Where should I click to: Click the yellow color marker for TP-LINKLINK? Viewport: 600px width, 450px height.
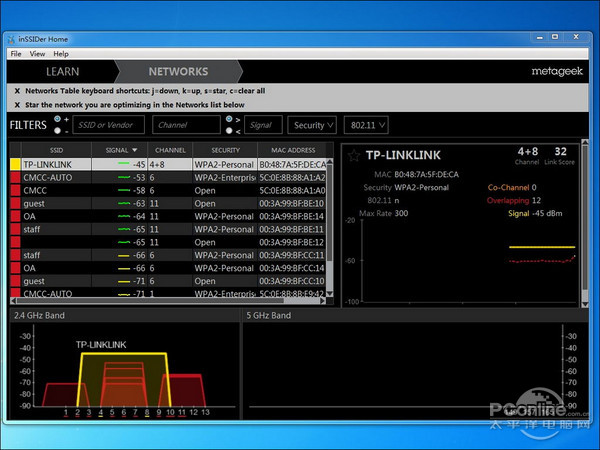point(15,164)
